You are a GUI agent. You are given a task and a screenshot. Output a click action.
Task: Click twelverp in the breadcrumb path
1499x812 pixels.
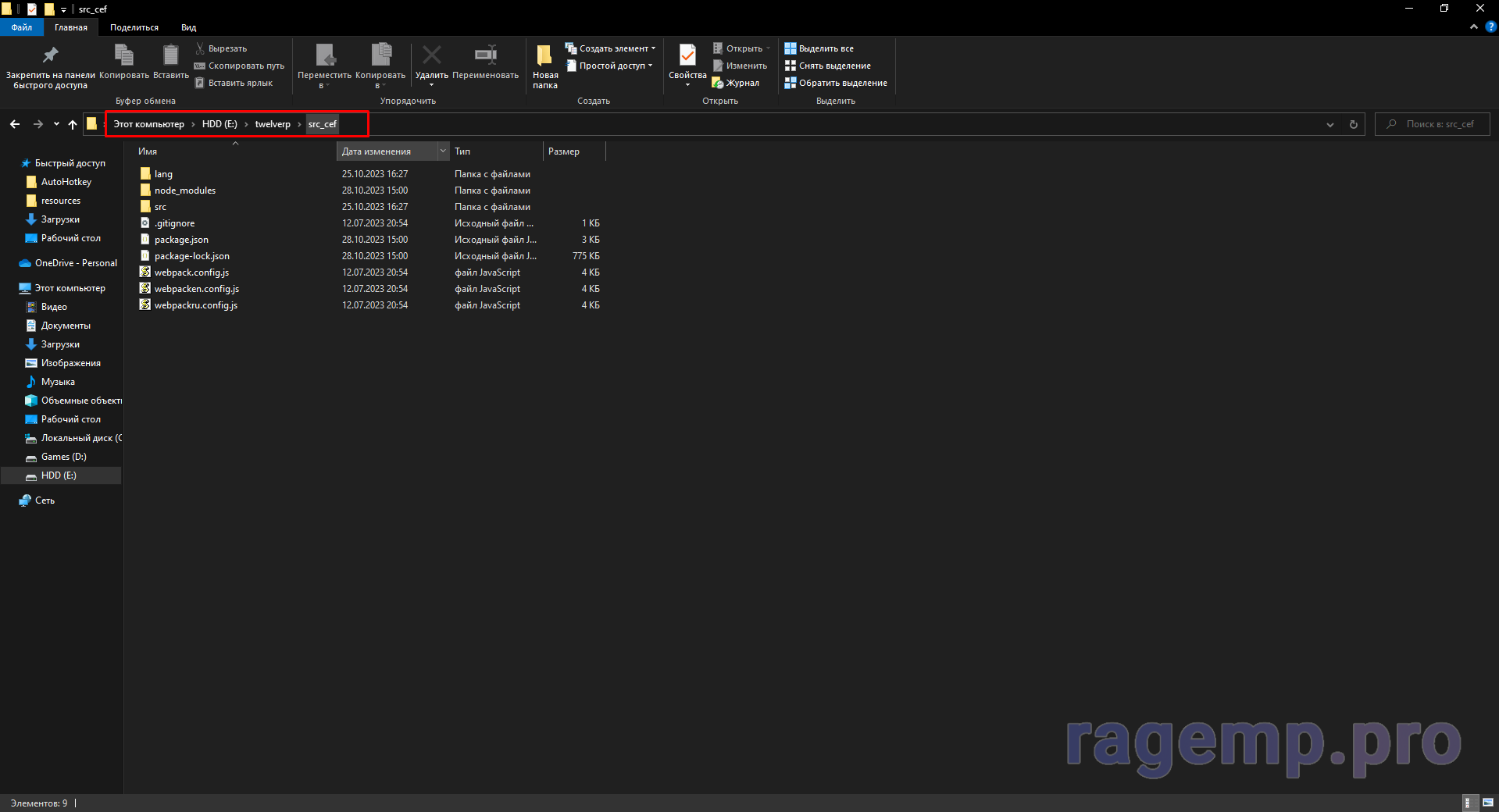pyautogui.click(x=272, y=124)
